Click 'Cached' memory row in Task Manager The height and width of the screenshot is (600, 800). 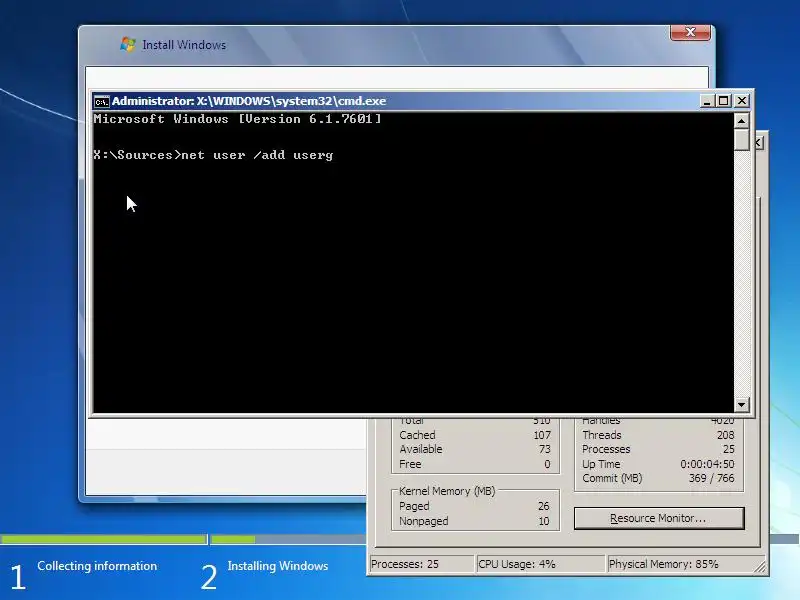coord(475,435)
